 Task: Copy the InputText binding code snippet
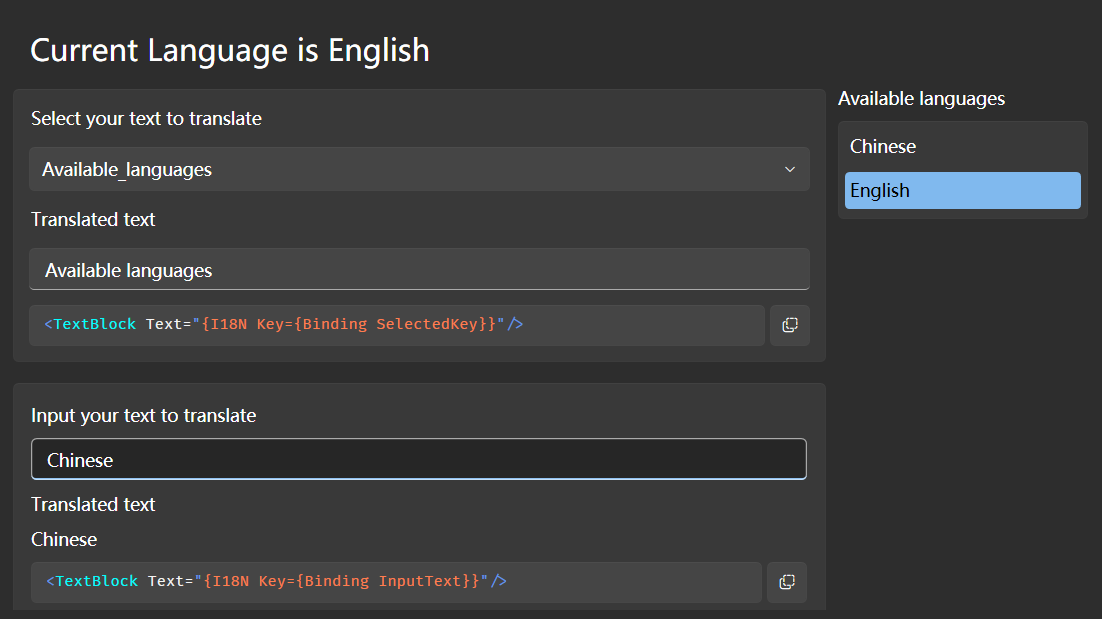pyautogui.click(x=787, y=582)
